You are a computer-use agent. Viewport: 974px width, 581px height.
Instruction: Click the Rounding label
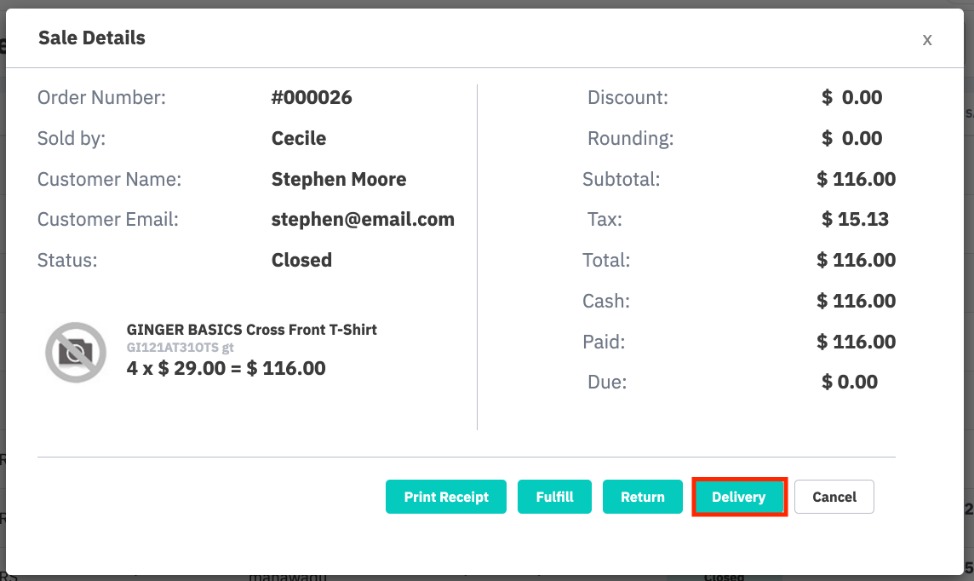tap(630, 139)
